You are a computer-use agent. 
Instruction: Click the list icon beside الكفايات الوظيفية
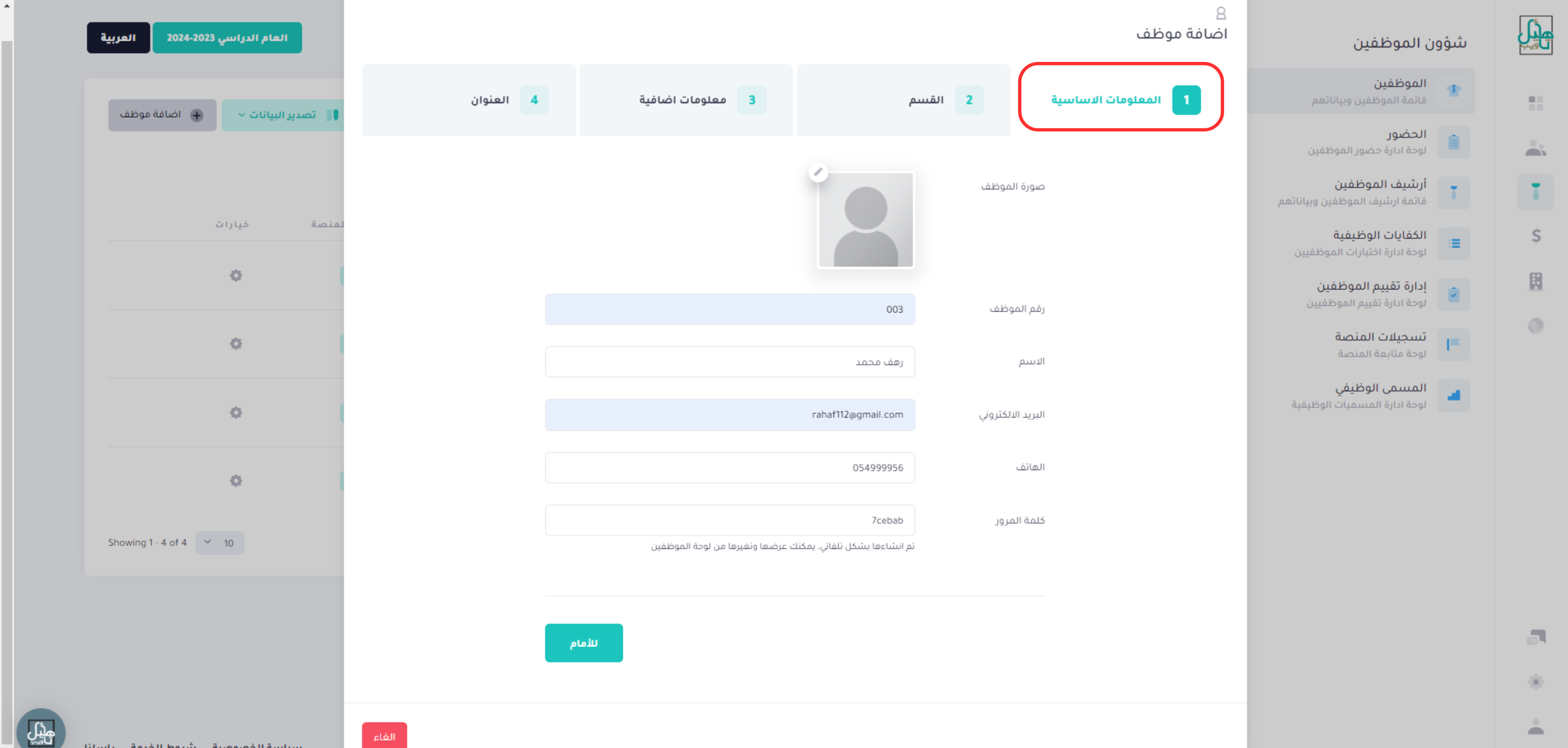pyautogui.click(x=1454, y=243)
